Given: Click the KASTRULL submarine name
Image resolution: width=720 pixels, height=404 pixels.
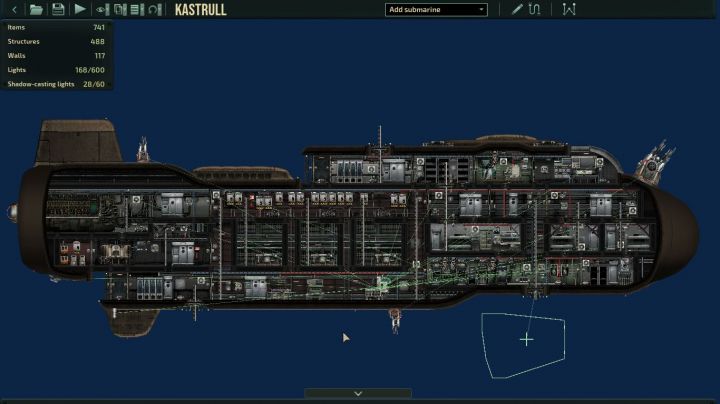Looking at the screenshot, I should (x=201, y=10).
